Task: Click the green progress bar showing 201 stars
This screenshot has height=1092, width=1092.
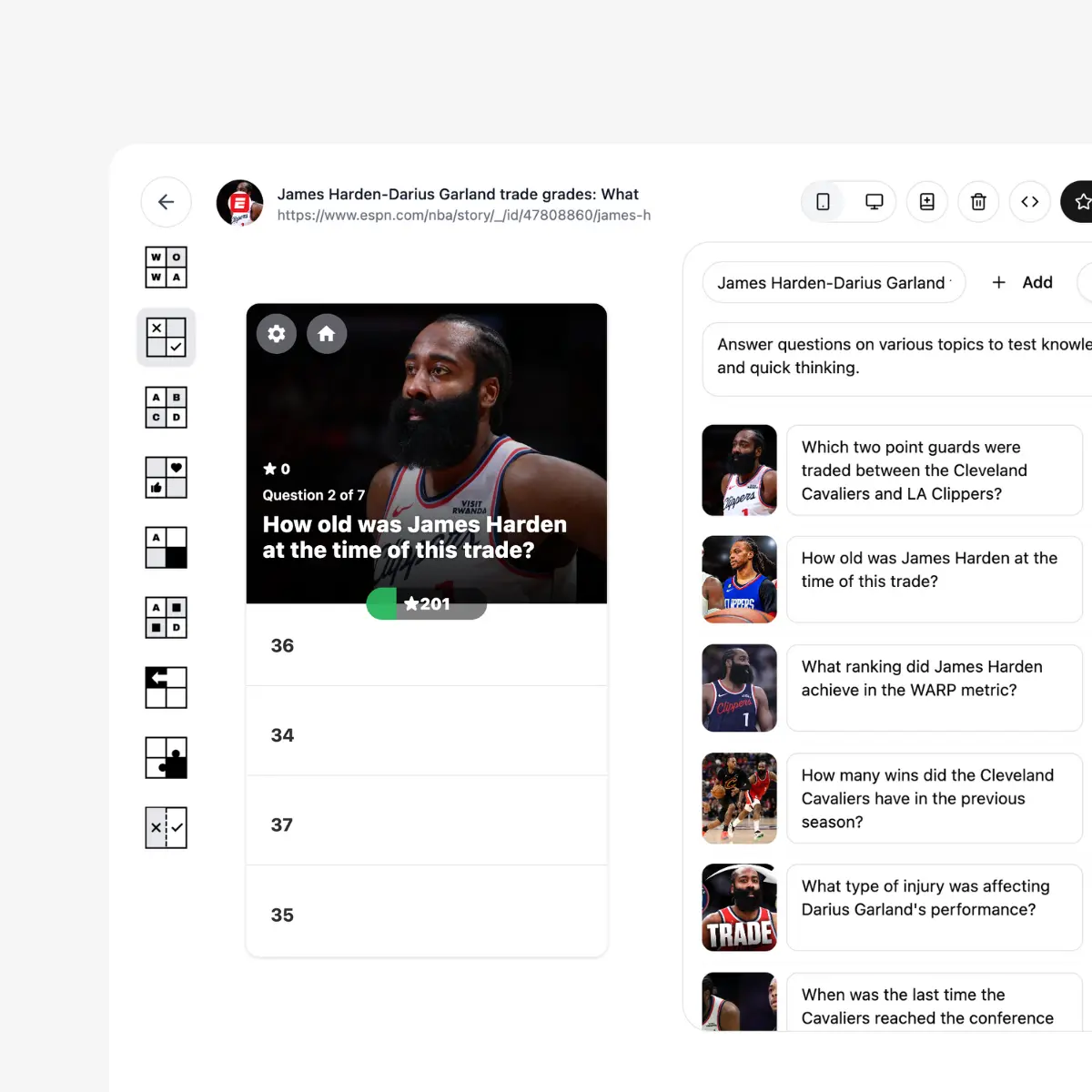Action: point(426,603)
